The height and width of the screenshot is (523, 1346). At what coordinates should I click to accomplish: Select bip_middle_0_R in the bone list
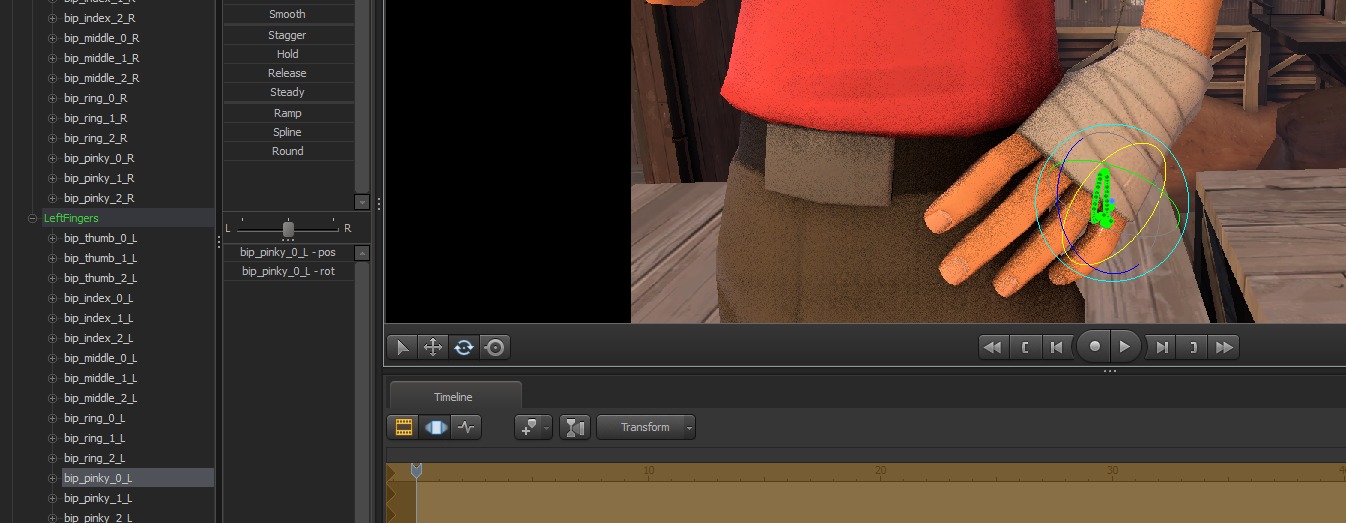(101, 38)
